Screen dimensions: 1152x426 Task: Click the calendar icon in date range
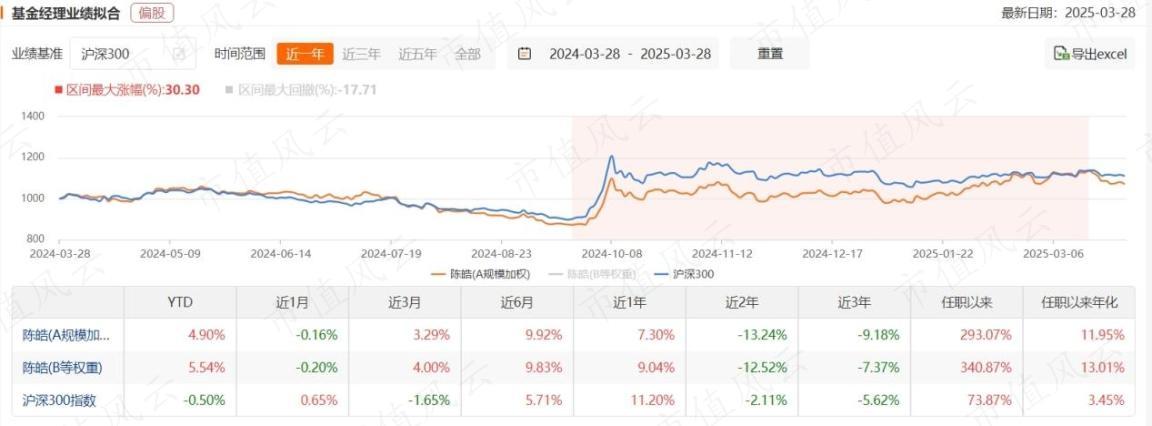525,54
